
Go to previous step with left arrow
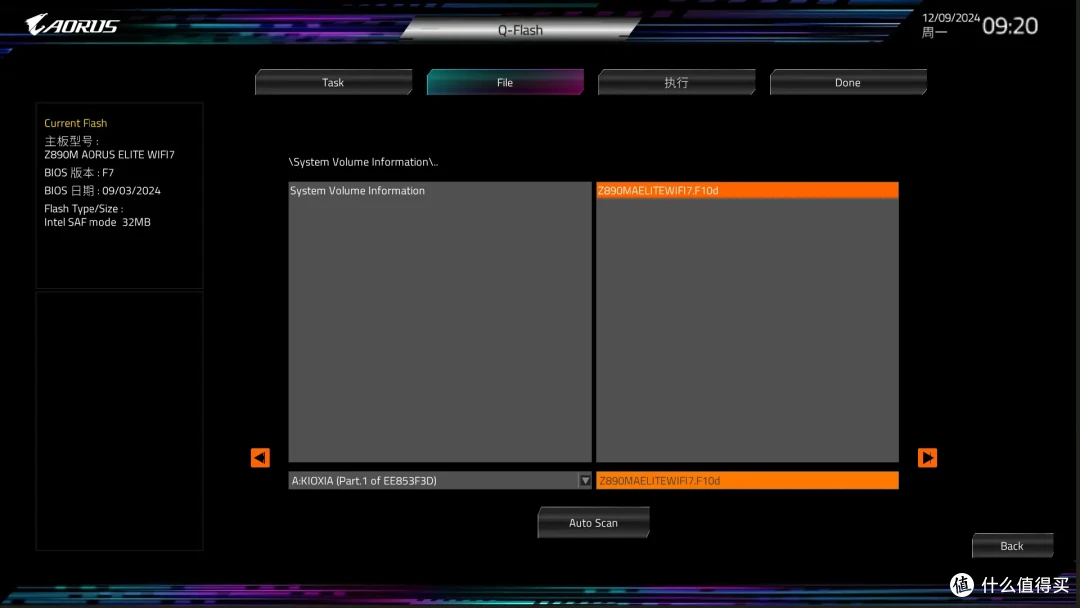(260, 458)
